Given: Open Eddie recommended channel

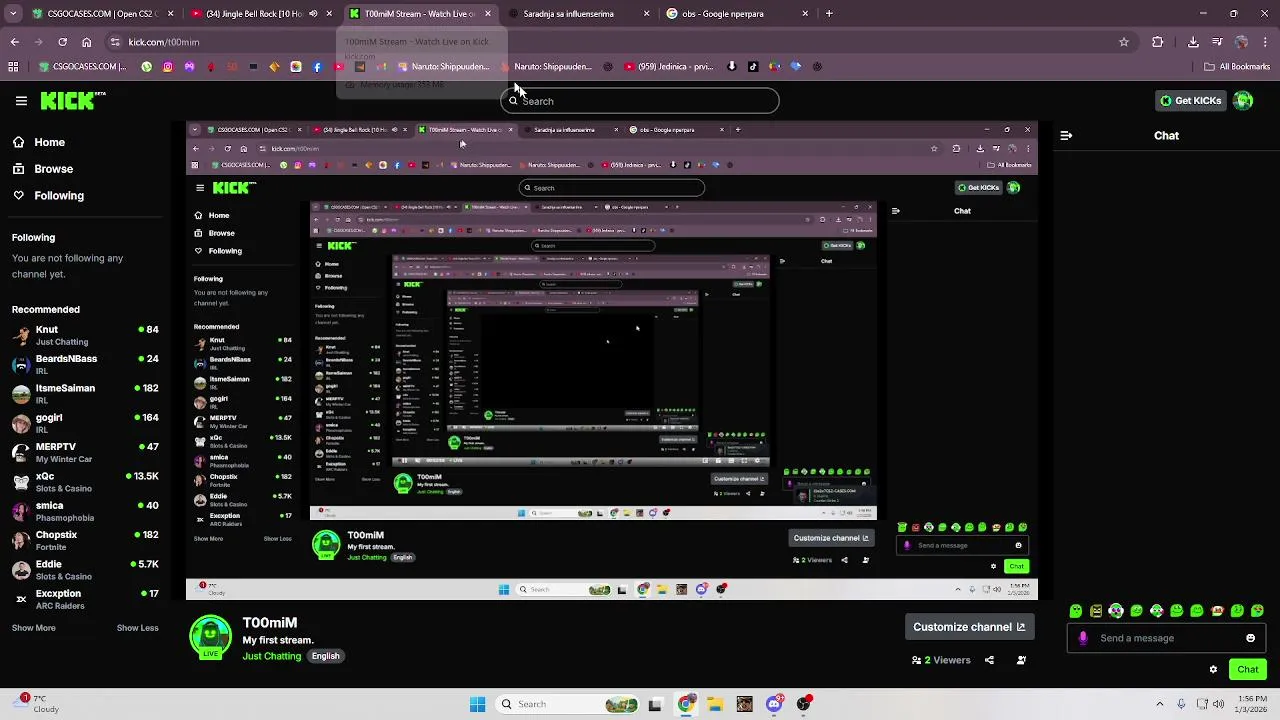Looking at the screenshot, I should (x=85, y=570).
